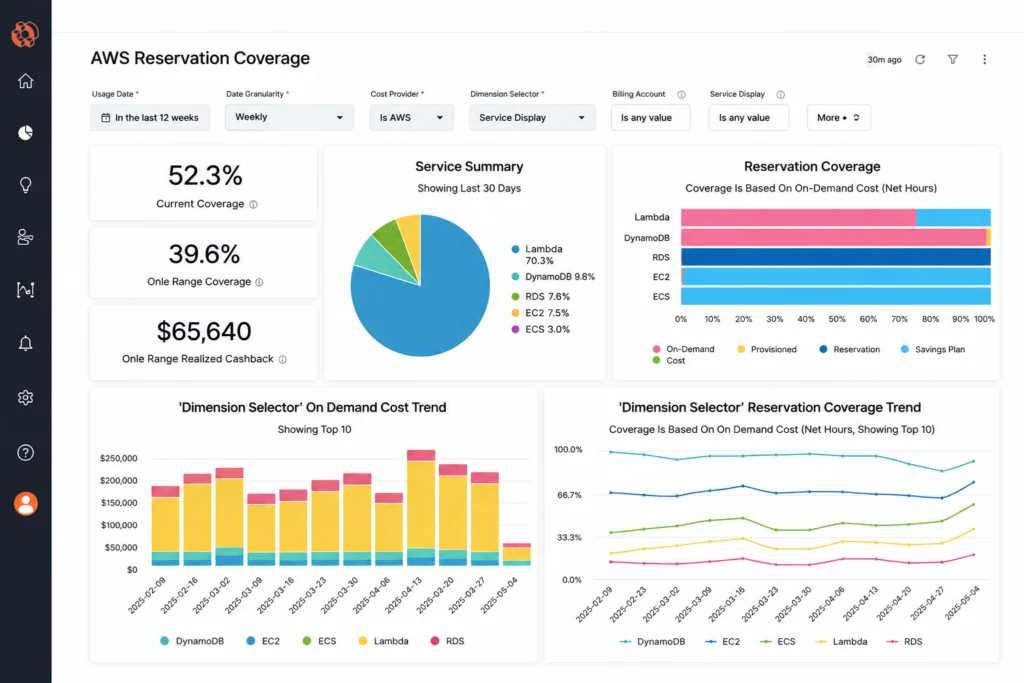
Task: Expand the More filters button
Action: tap(839, 118)
